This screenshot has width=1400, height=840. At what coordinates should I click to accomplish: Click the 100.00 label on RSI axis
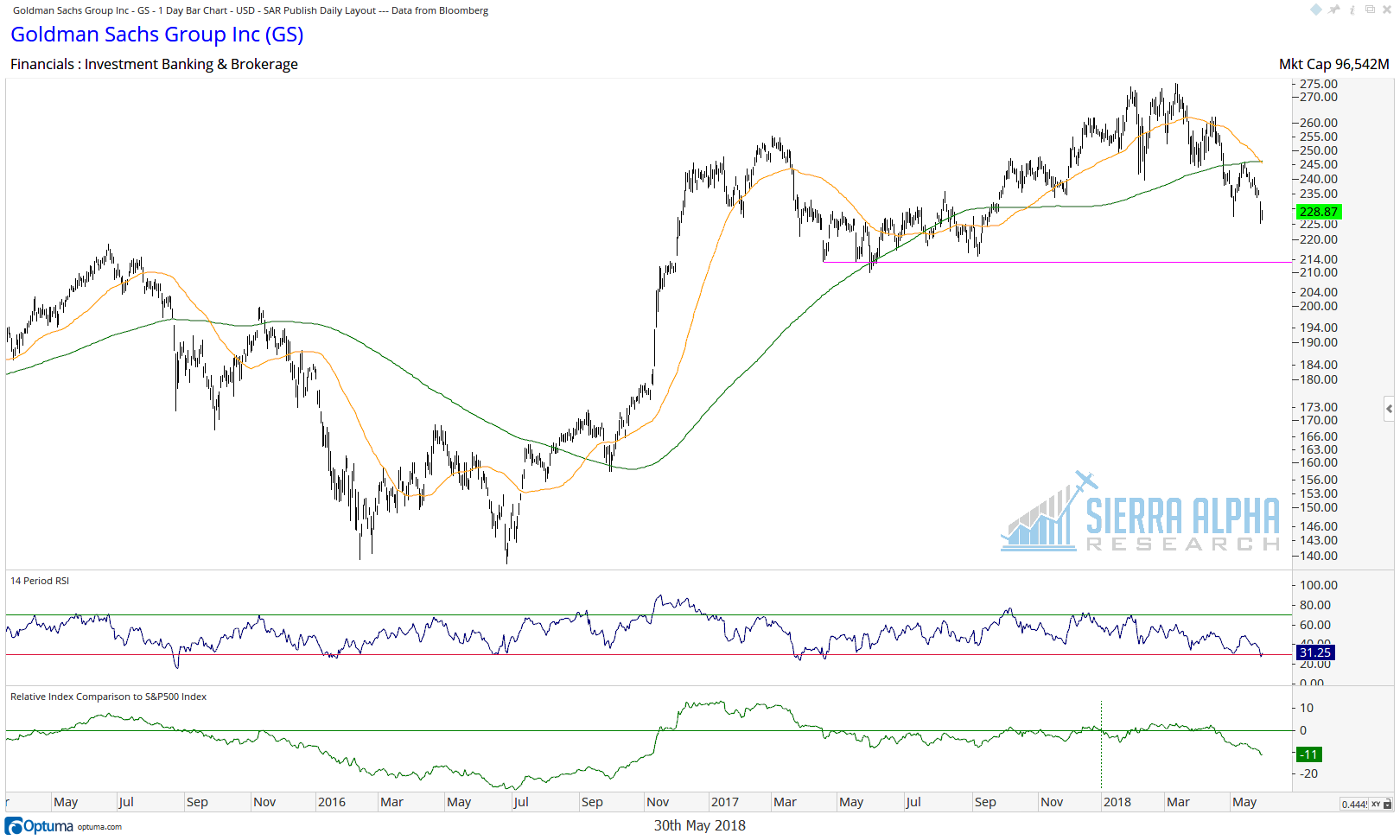coord(1319,585)
